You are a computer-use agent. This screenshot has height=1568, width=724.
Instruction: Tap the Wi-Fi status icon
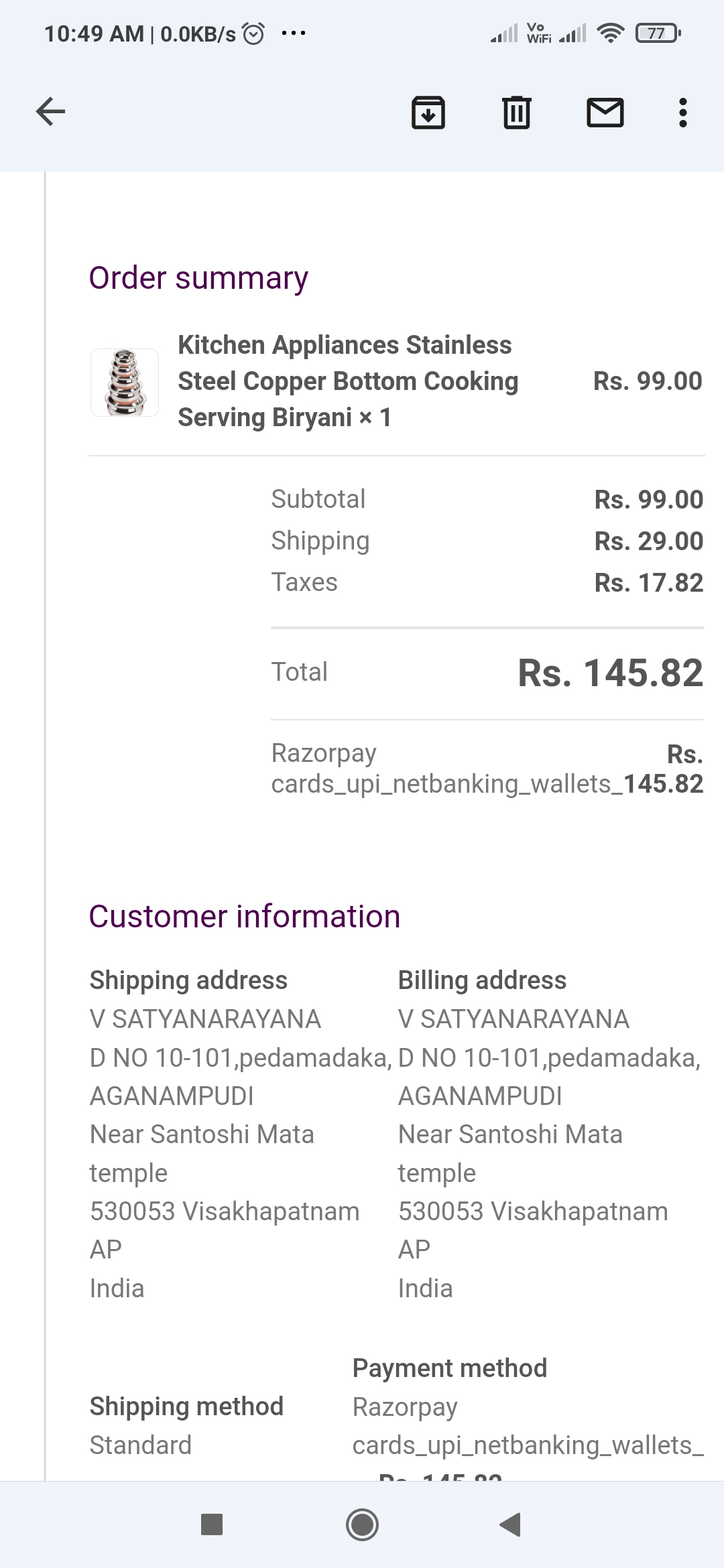pos(609,33)
